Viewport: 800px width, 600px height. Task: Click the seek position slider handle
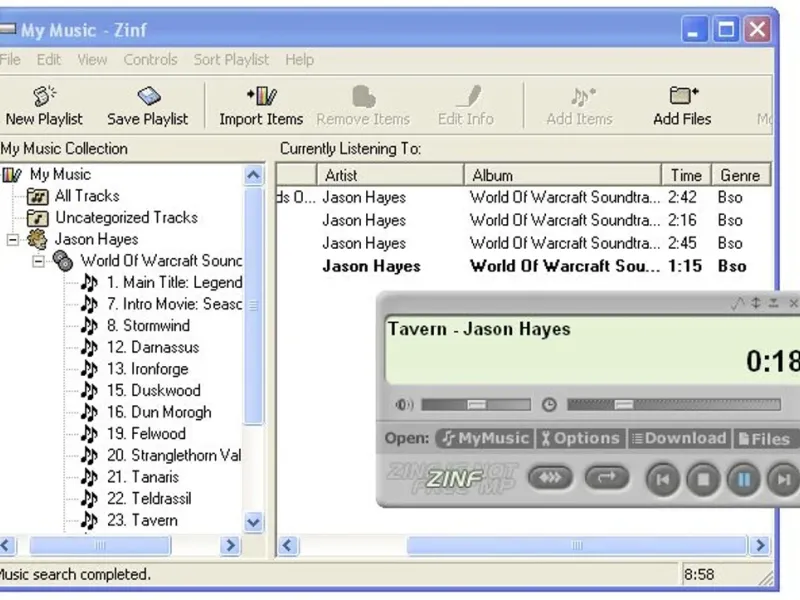(x=623, y=405)
